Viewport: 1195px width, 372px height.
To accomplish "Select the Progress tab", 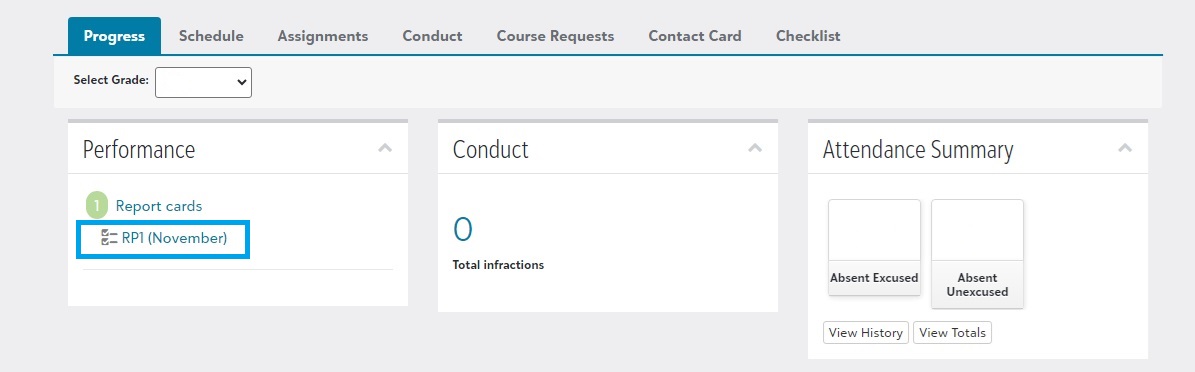I will 114,36.
